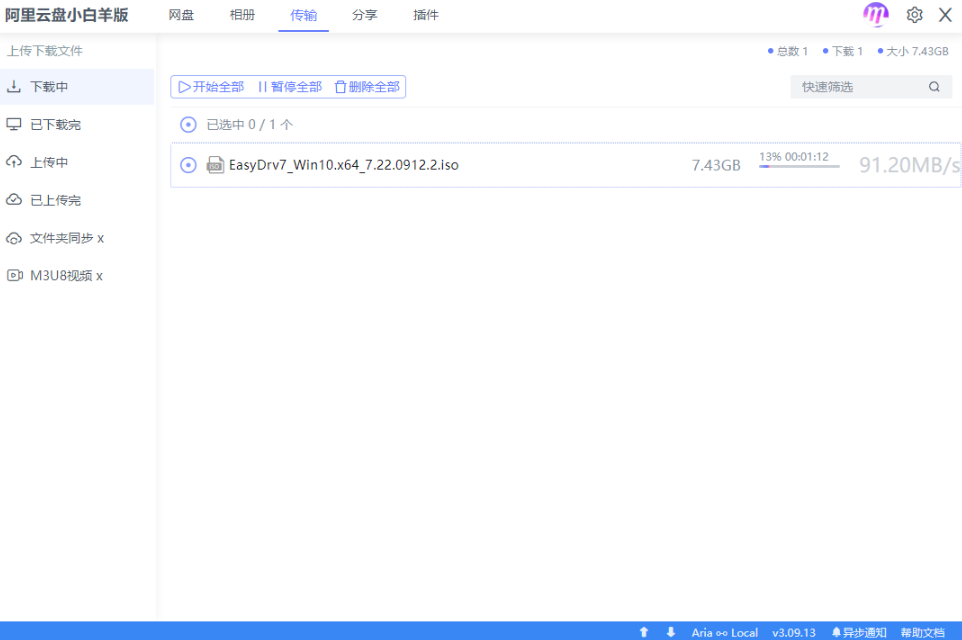Open the 网盘 tab
Viewport: 962px width, 640px height.
pos(181,15)
